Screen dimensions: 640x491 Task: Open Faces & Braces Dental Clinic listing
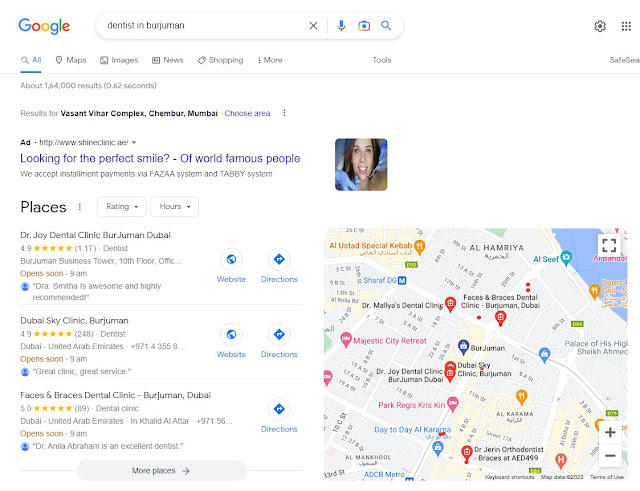[x=116, y=395]
